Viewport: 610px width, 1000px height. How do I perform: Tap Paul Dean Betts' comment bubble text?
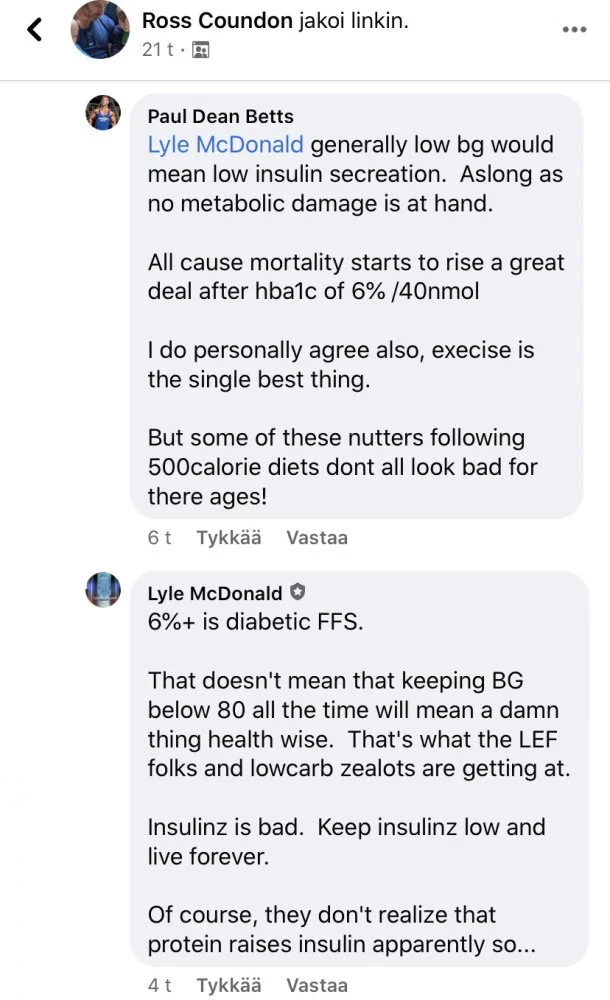click(355, 320)
